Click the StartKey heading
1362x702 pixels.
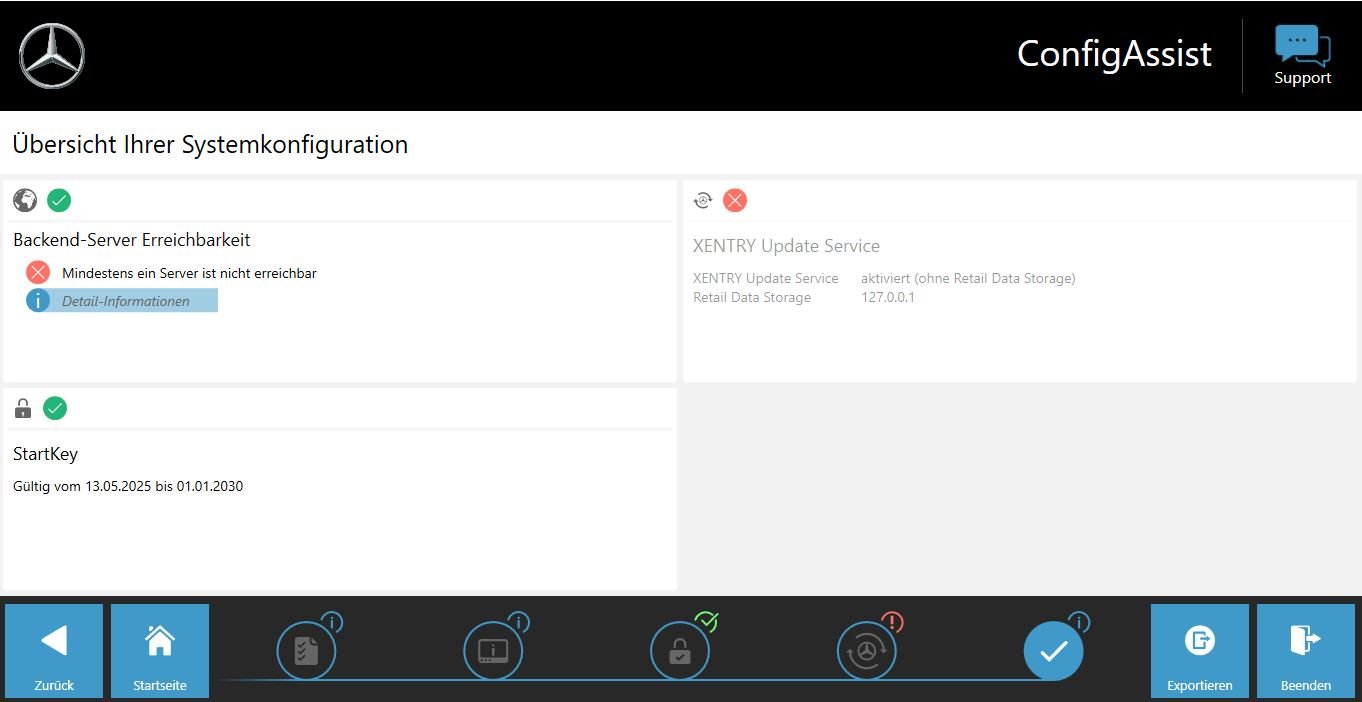pos(45,454)
